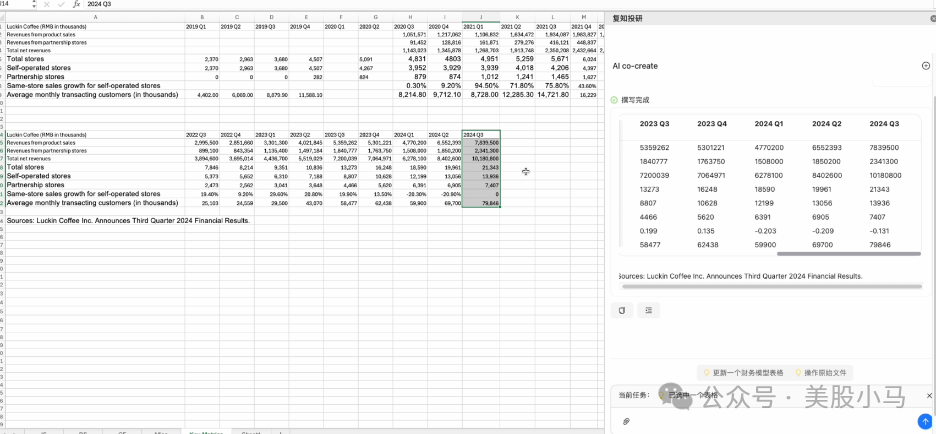Select spreadsheet cell with value 4,831
Viewport: 936px width, 434px height.
click(x=410, y=60)
